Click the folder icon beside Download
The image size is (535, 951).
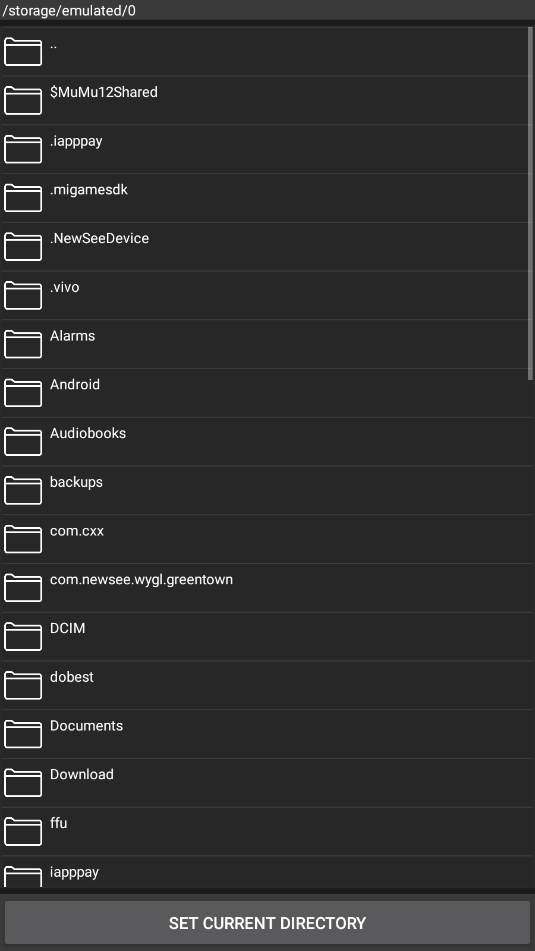(23, 783)
